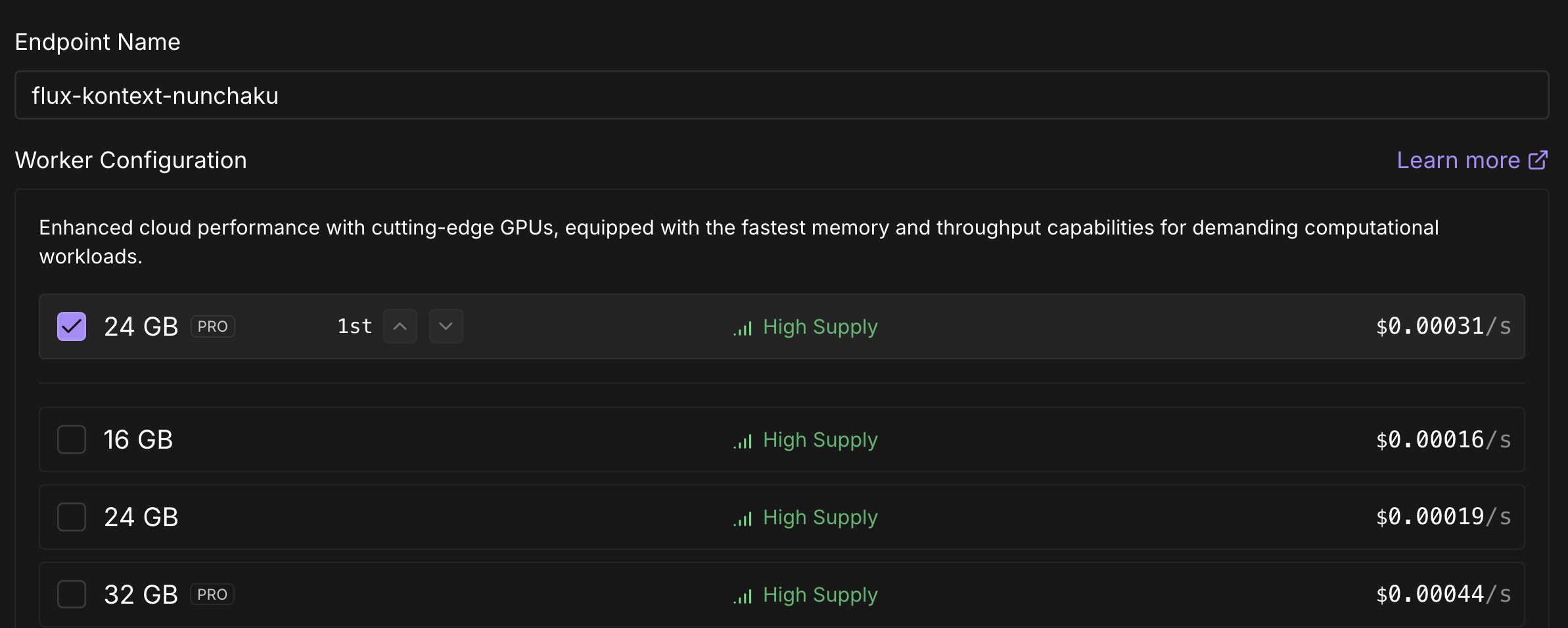Image resolution: width=1568 pixels, height=628 pixels.
Task: Move 24 GB PRO priority up with chevron
Action: point(400,326)
